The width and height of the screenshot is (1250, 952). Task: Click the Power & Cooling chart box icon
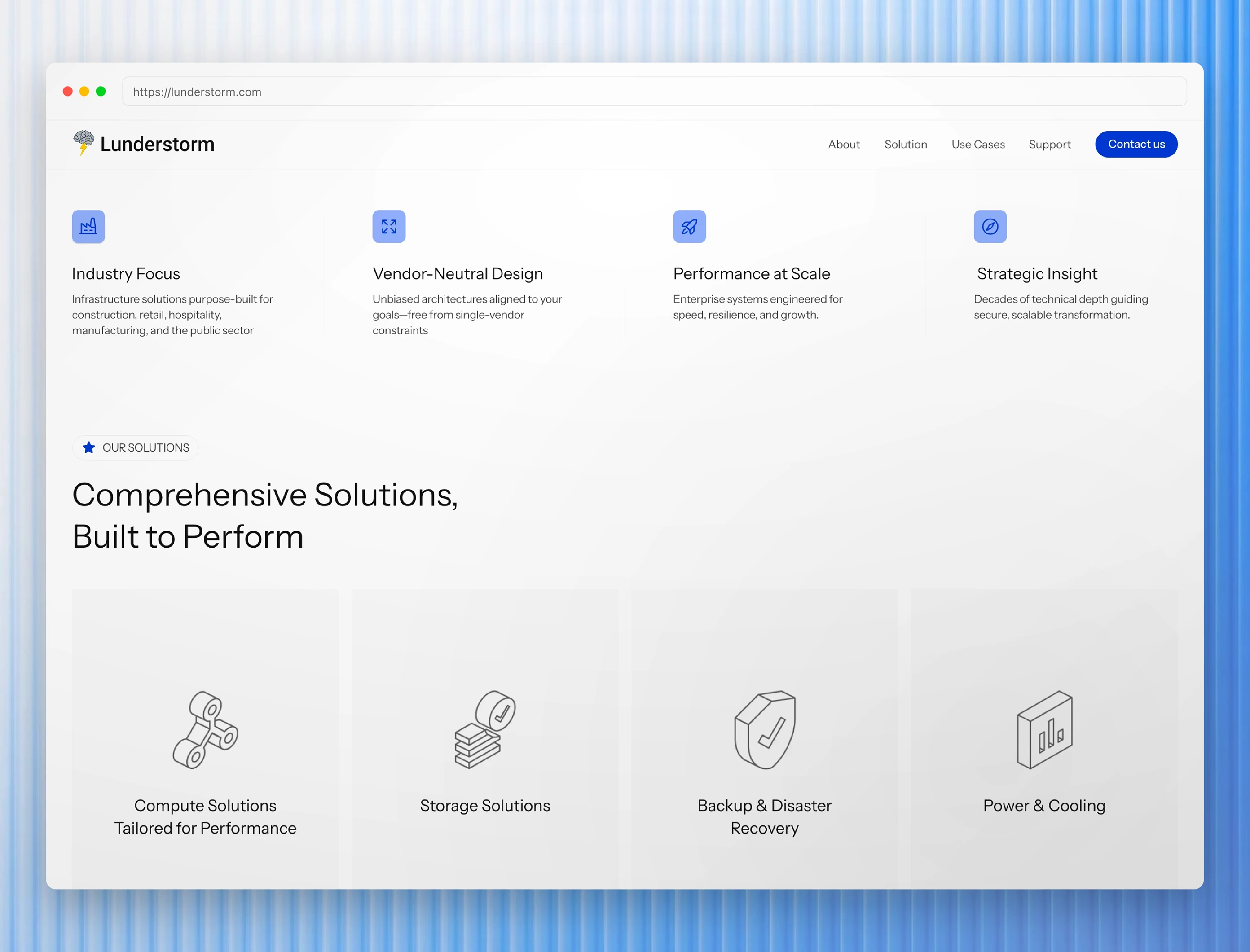[1044, 730]
